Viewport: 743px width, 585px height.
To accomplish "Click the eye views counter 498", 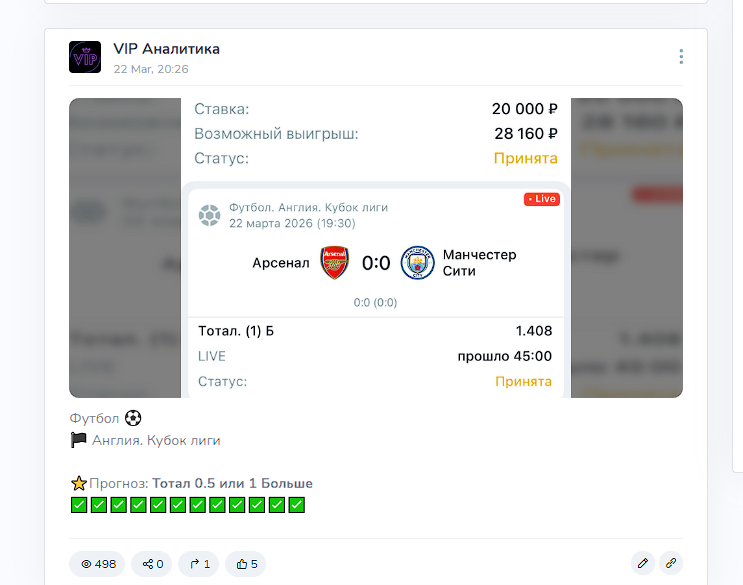I will pos(97,564).
